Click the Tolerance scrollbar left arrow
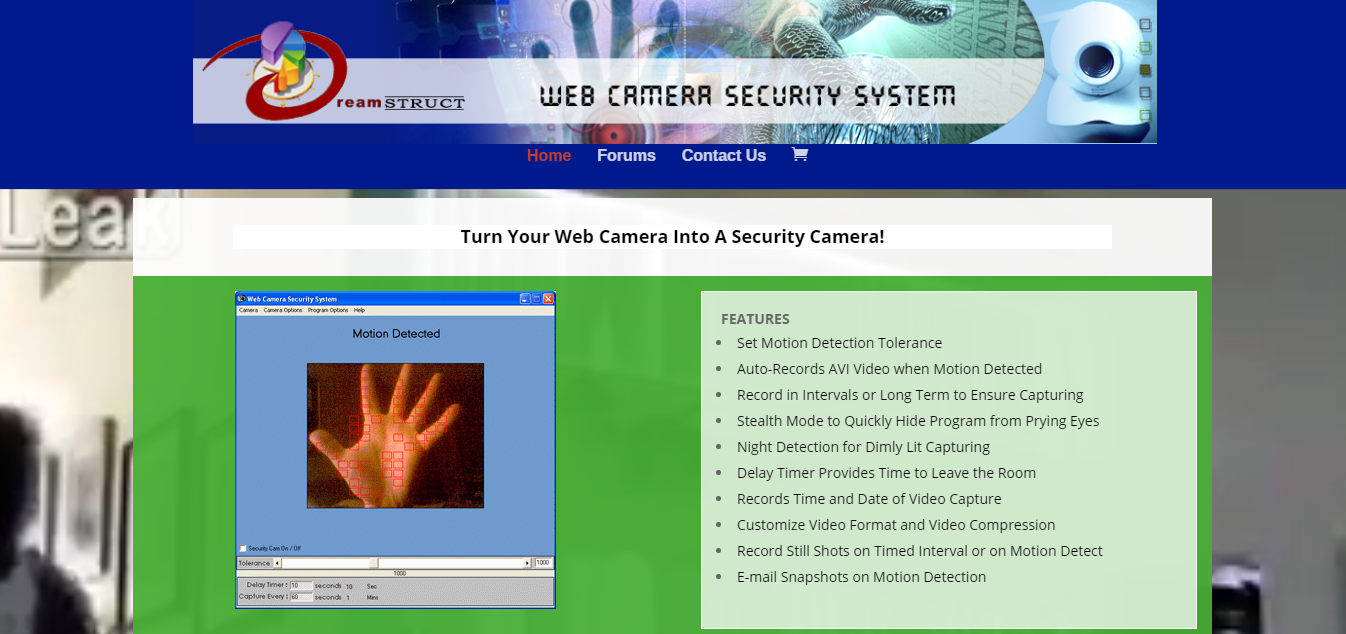The image size is (1346, 634). (x=277, y=564)
